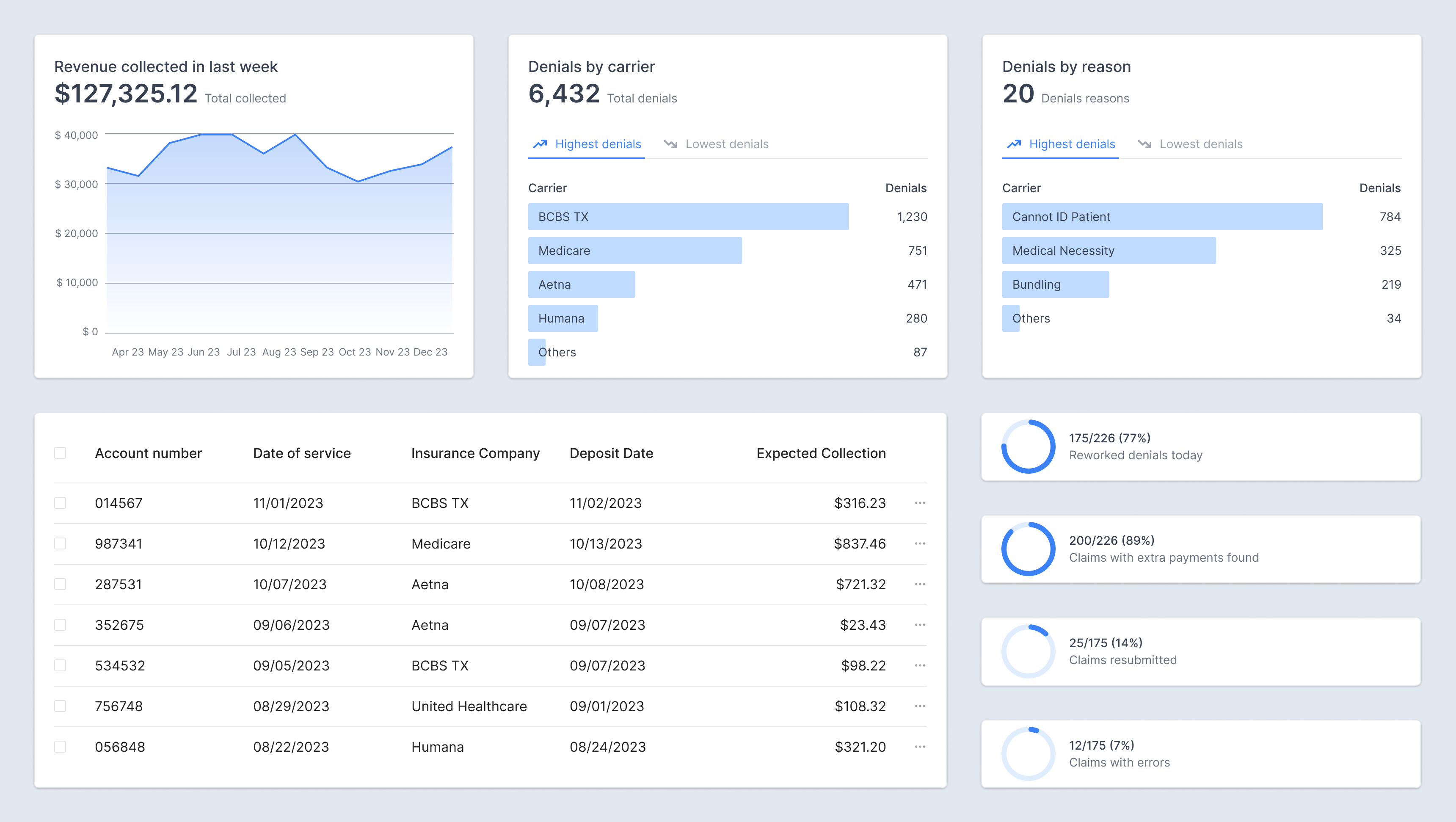
Task: Switch to Lowest denials tab in Denials by carrier
Action: click(716, 144)
